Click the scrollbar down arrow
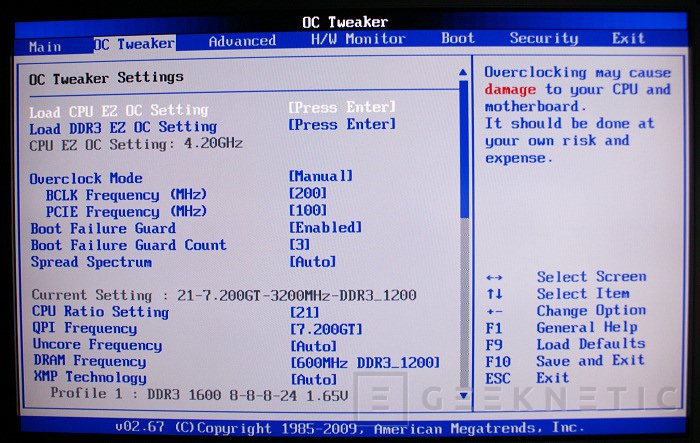 point(464,396)
